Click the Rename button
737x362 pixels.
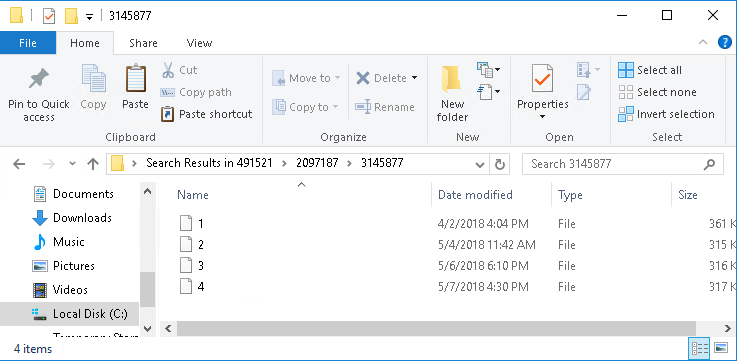385,107
